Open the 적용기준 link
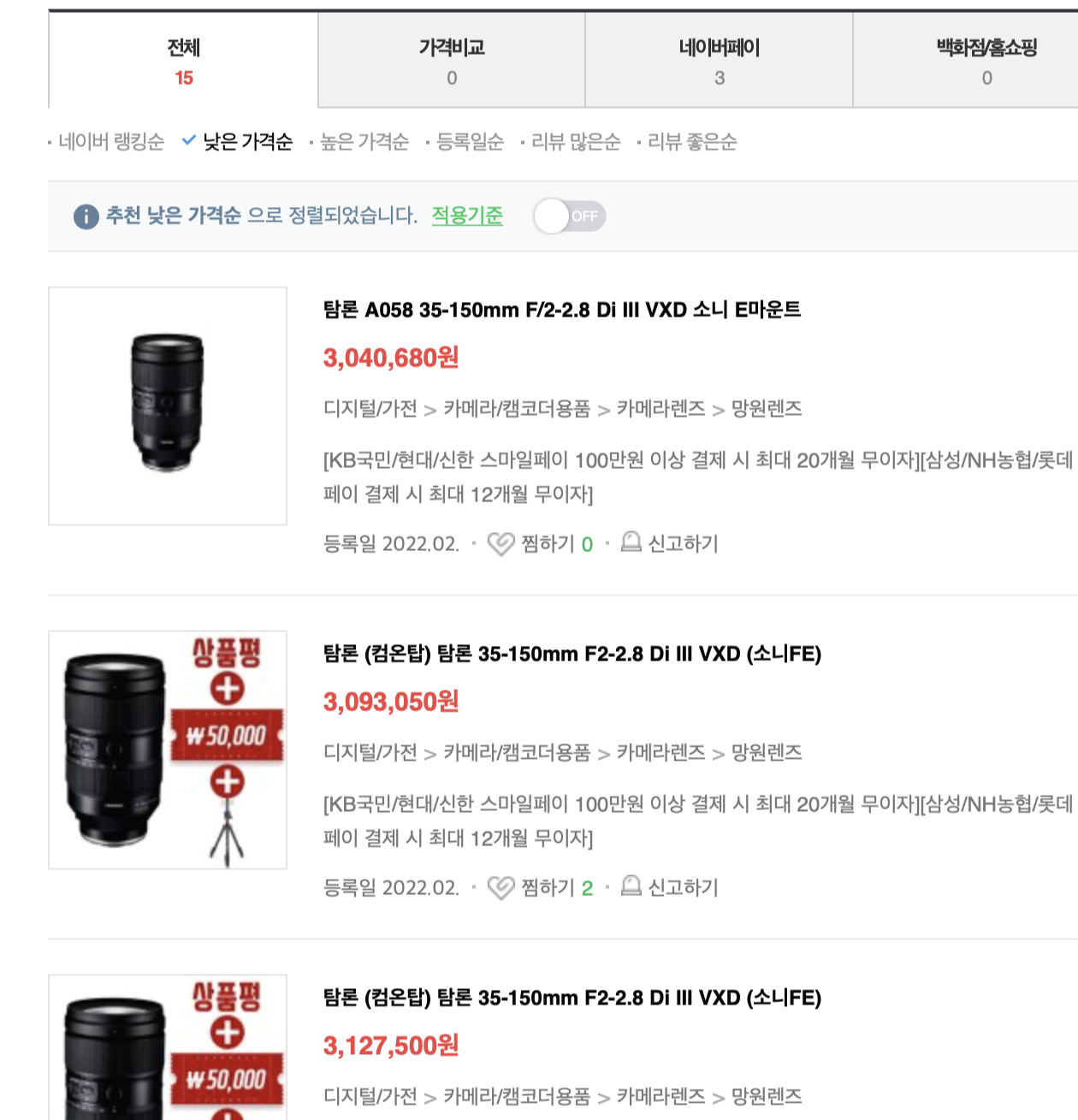1078x1120 pixels. (x=467, y=216)
